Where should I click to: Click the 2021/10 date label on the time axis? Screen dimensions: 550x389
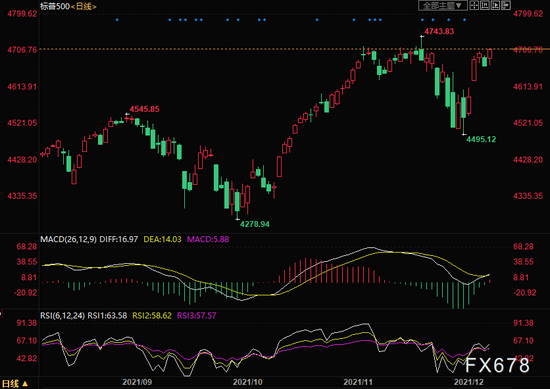(248, 382)
